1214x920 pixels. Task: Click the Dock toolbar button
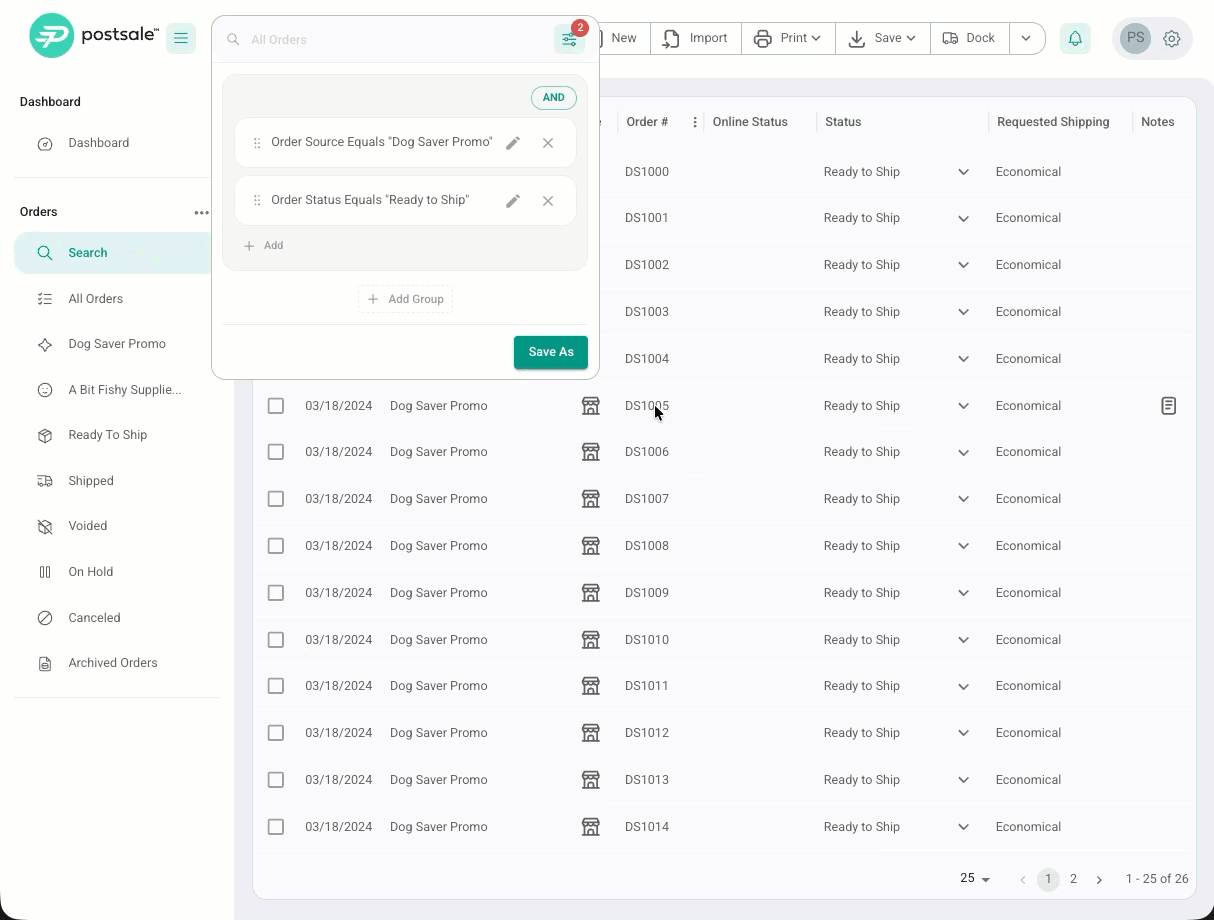(969, 38)
